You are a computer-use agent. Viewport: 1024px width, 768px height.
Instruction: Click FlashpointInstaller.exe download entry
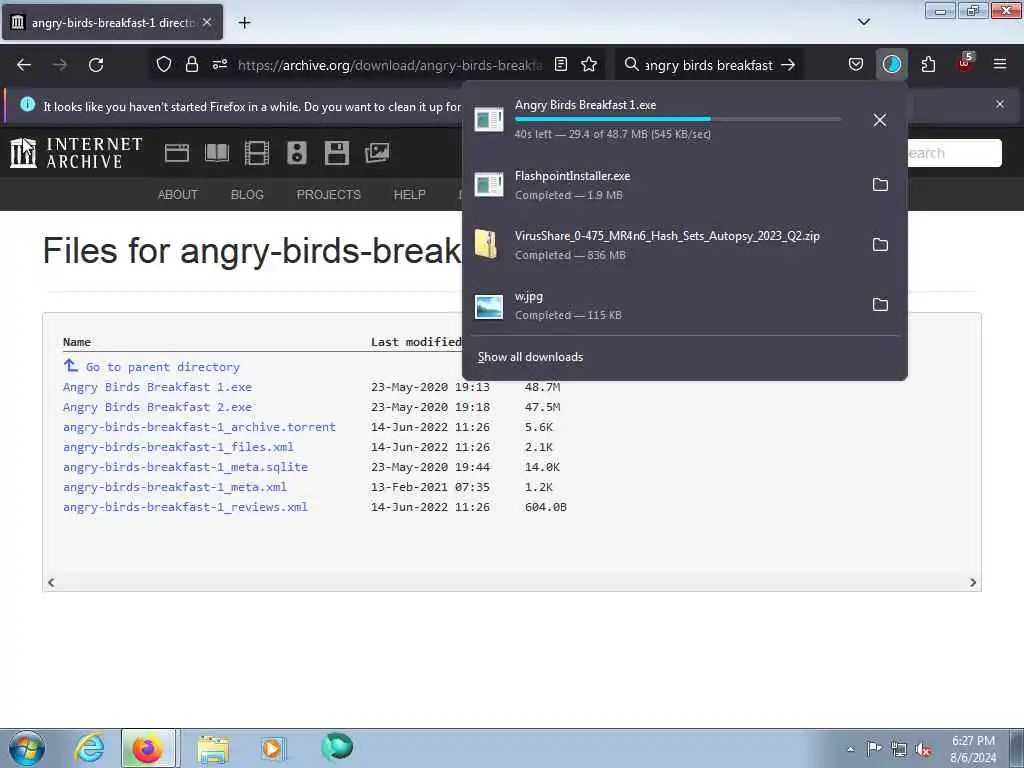click(684, 185)
